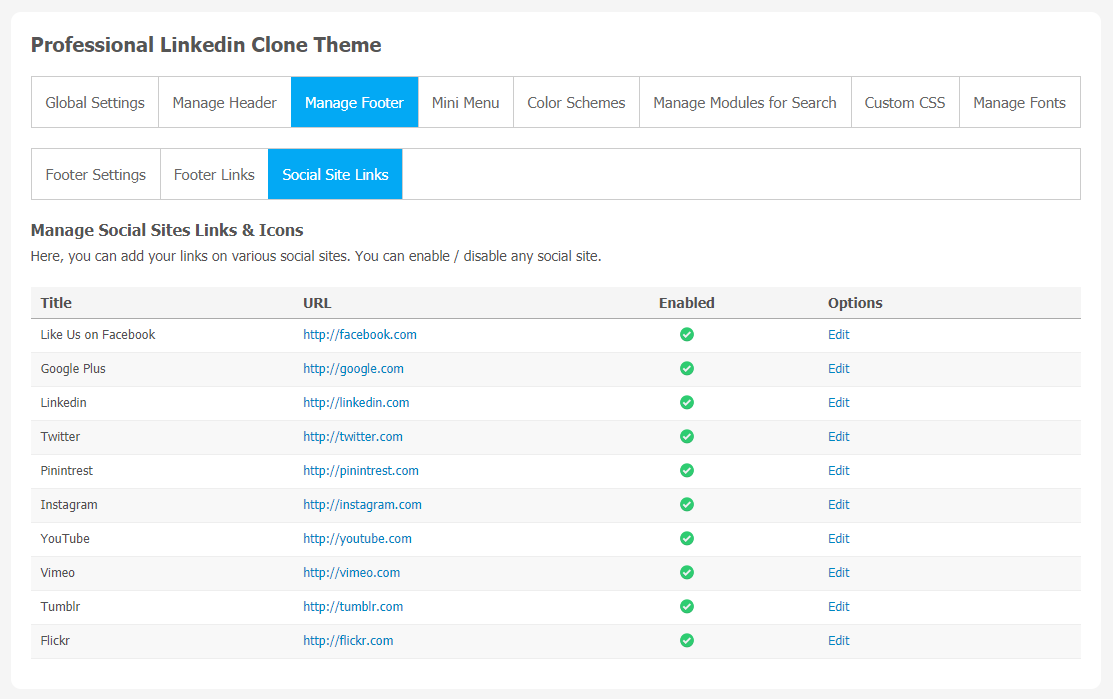This screenshot has height=699, width=1113.
Task: Click the Professional Linkedin Clone Theme heading
Action: coord(206,45)
